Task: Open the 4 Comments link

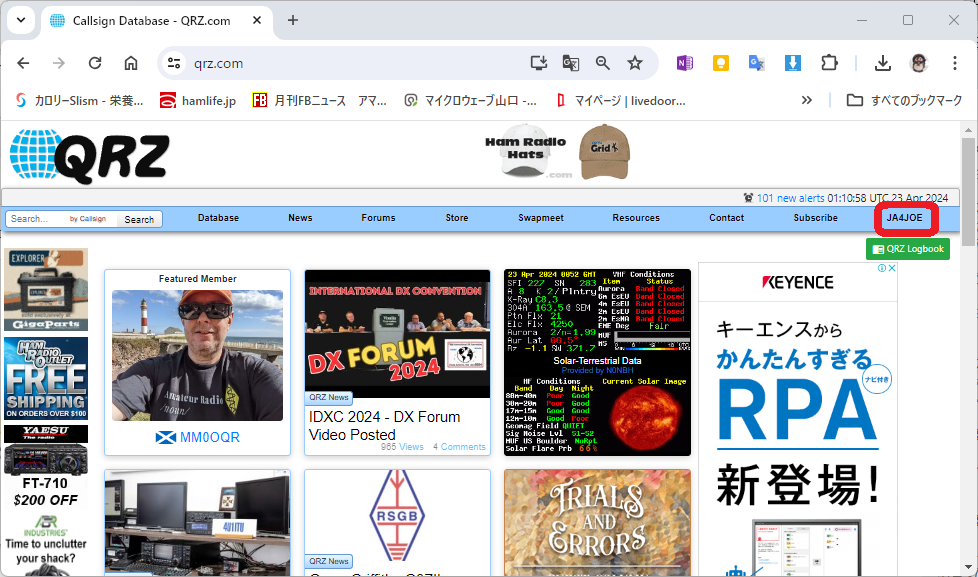Action: (x=459, y=447)
